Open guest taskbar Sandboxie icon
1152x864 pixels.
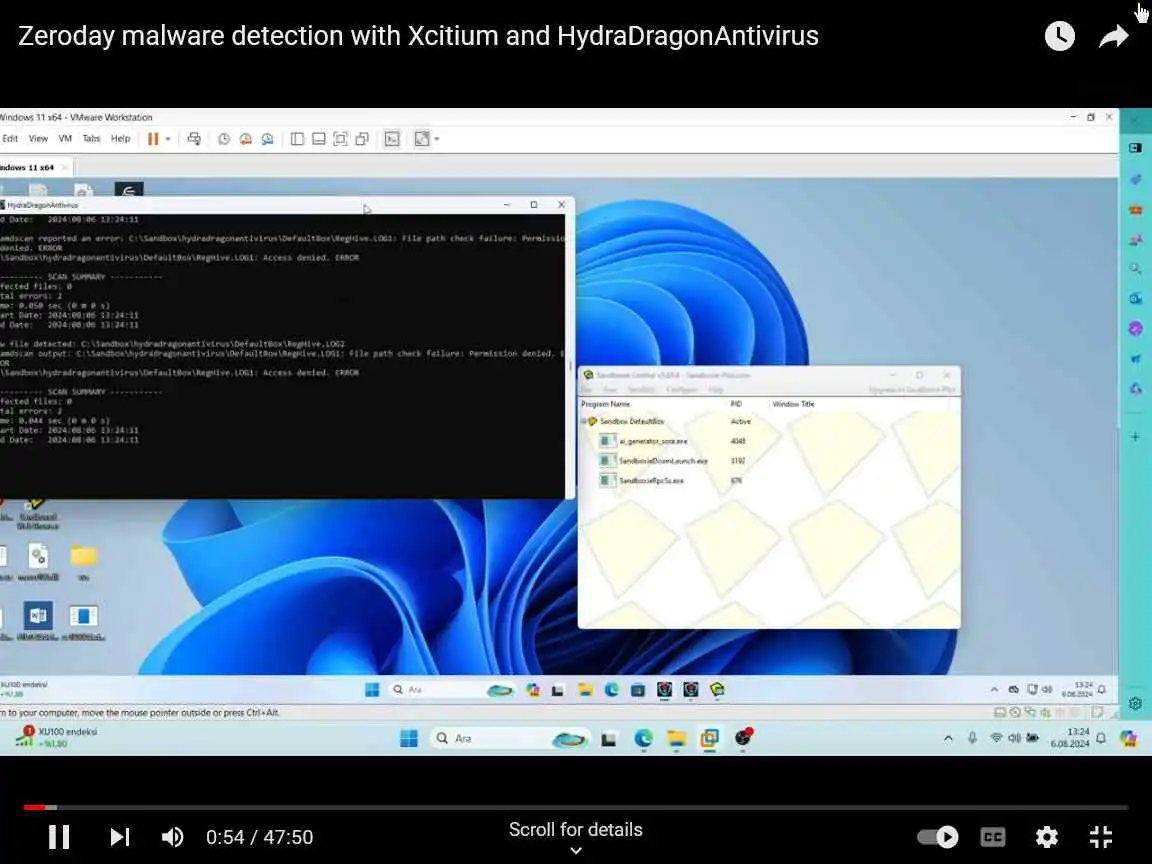coord(717,689)
